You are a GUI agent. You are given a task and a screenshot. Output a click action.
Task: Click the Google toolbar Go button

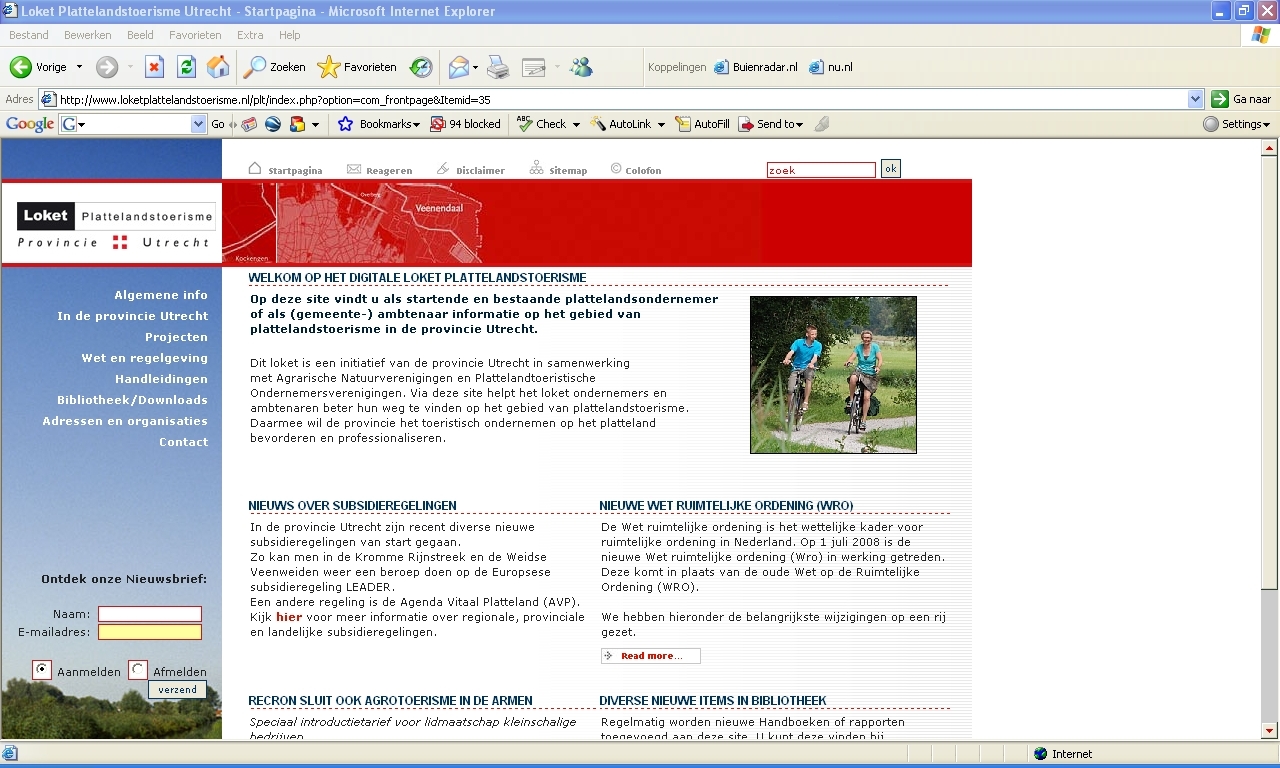click(x=218, y=124)
